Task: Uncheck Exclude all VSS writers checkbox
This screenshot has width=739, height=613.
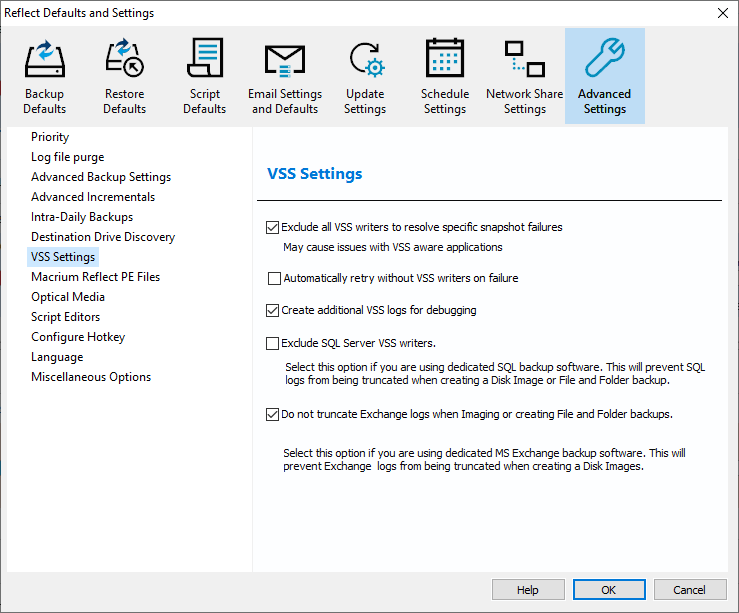Action: [x=273, y=227]
